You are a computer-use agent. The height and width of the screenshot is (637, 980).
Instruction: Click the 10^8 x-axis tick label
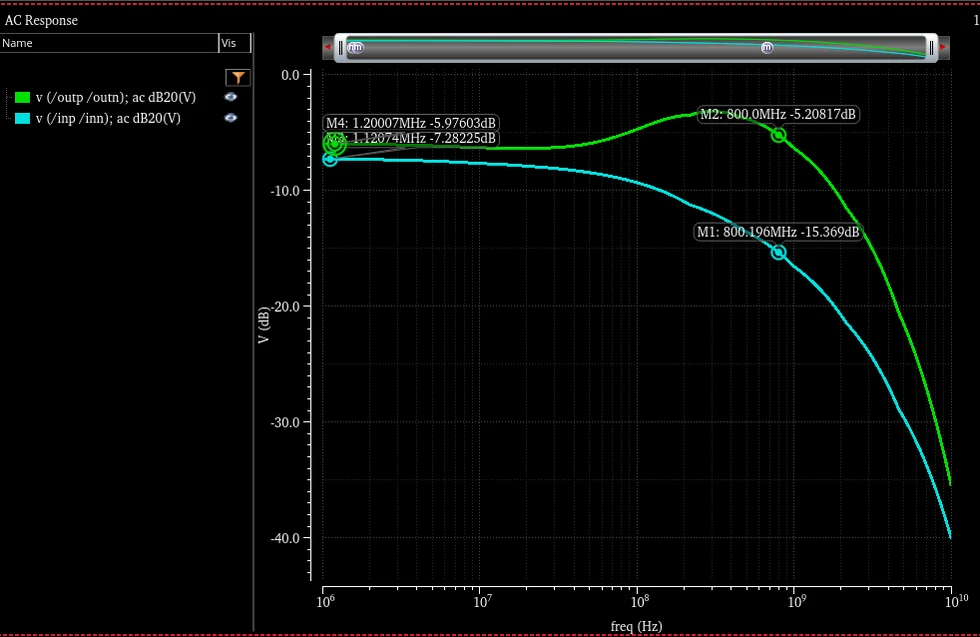click(639, 601)
